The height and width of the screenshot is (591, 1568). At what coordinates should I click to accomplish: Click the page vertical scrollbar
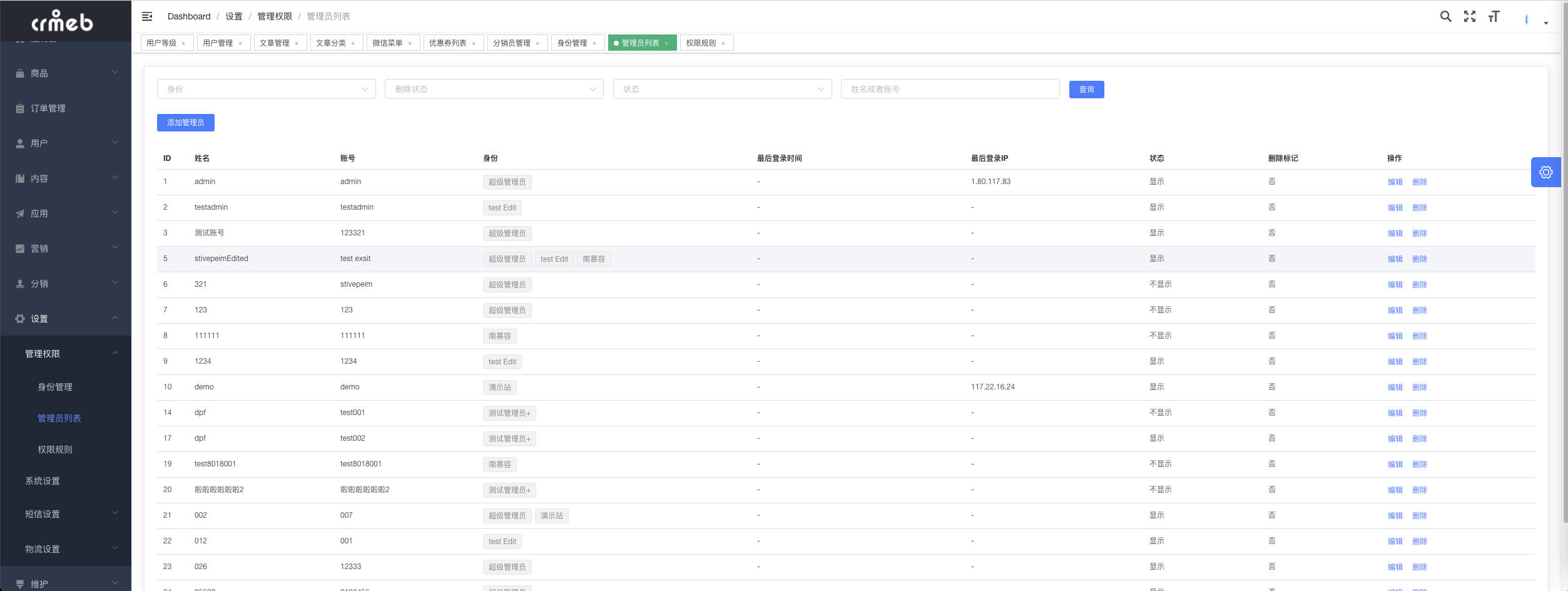coord(1564,263)
